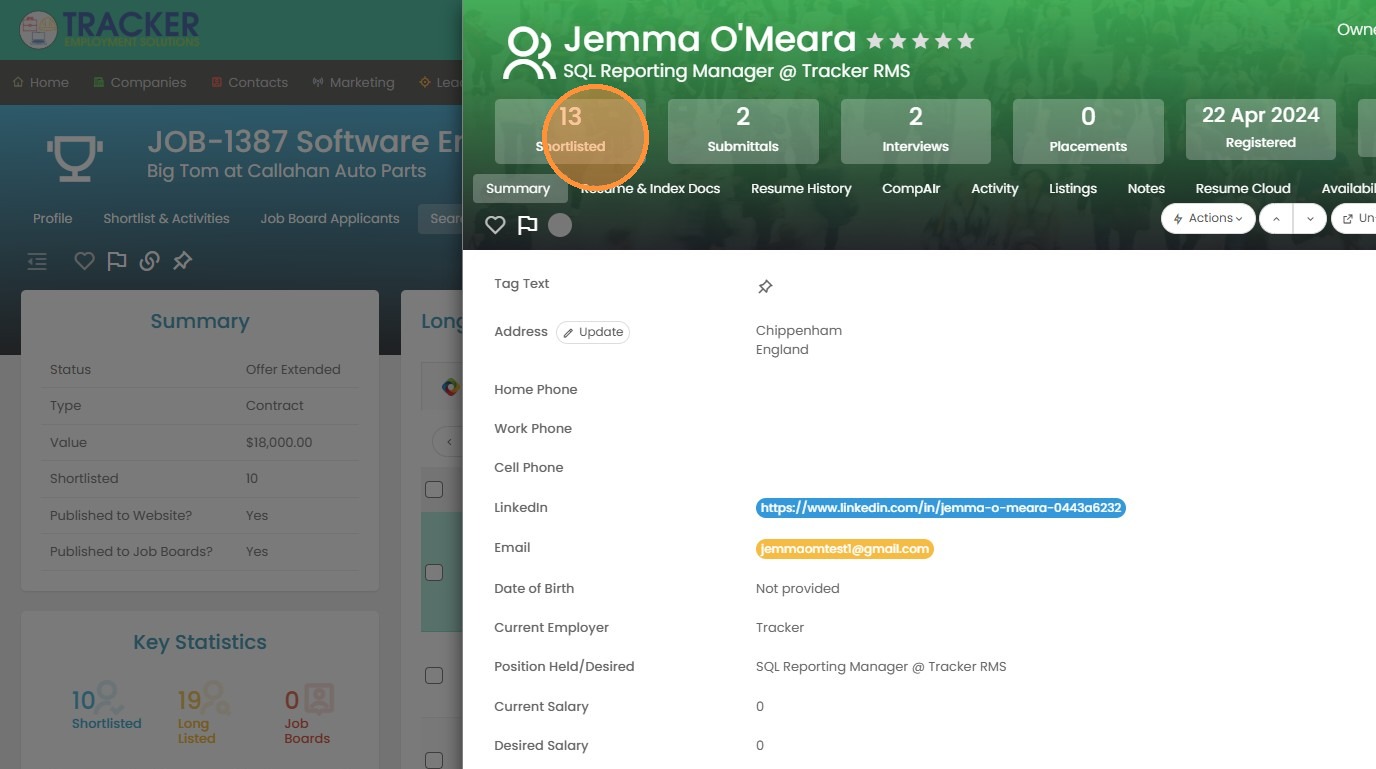The image size is (1376, 769).
Task: Switch to the candidate Summary tab
Action: pyautogui.click(x=518, y=188)
